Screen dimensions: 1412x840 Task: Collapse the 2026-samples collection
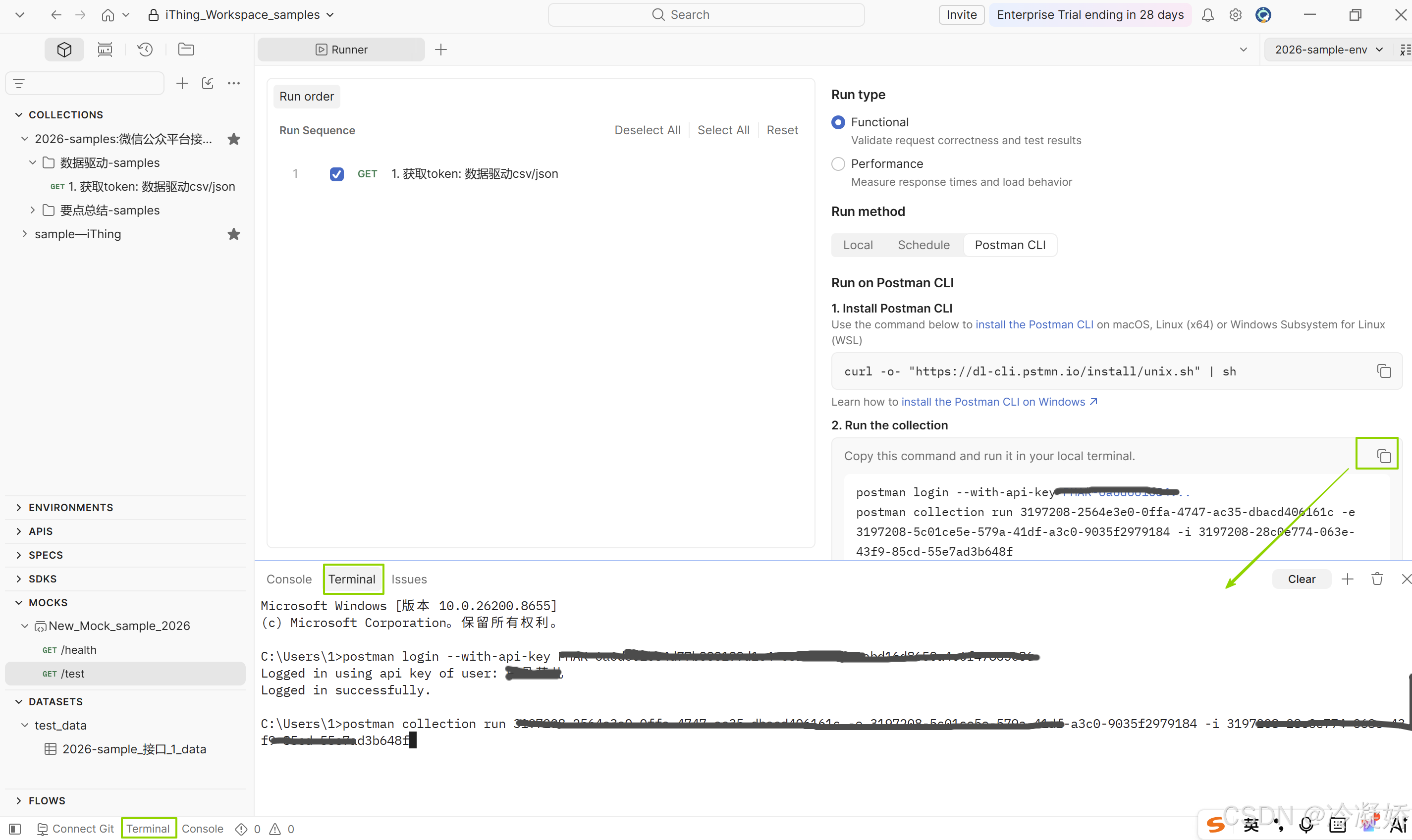24,139
